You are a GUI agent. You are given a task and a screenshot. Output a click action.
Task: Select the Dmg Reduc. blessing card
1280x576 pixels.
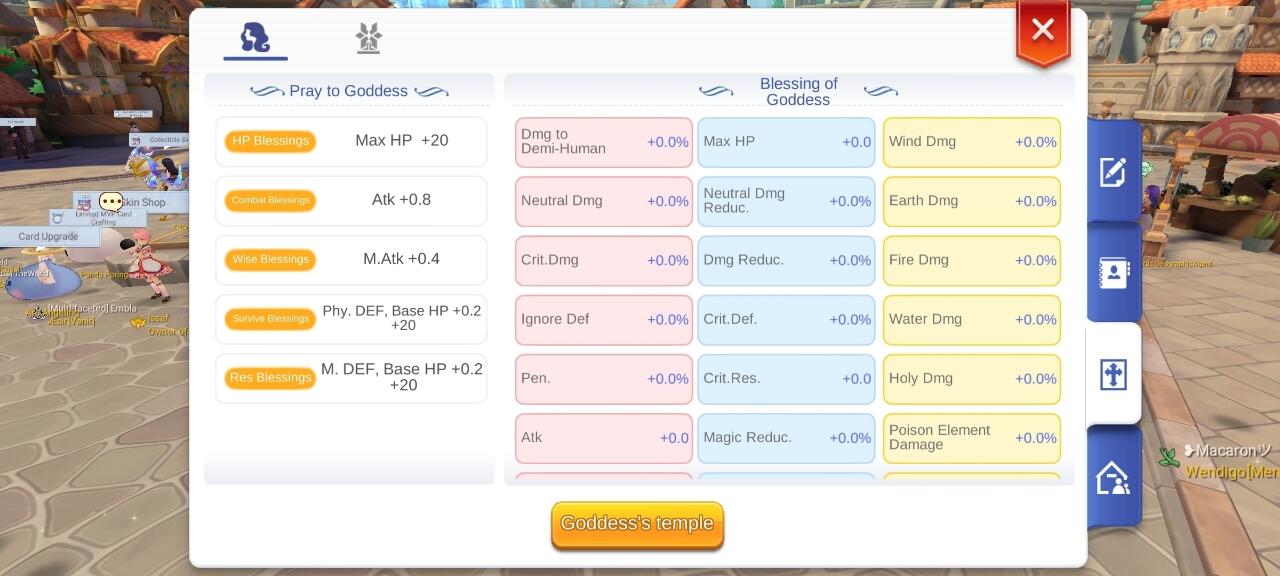tap(786, 260)
